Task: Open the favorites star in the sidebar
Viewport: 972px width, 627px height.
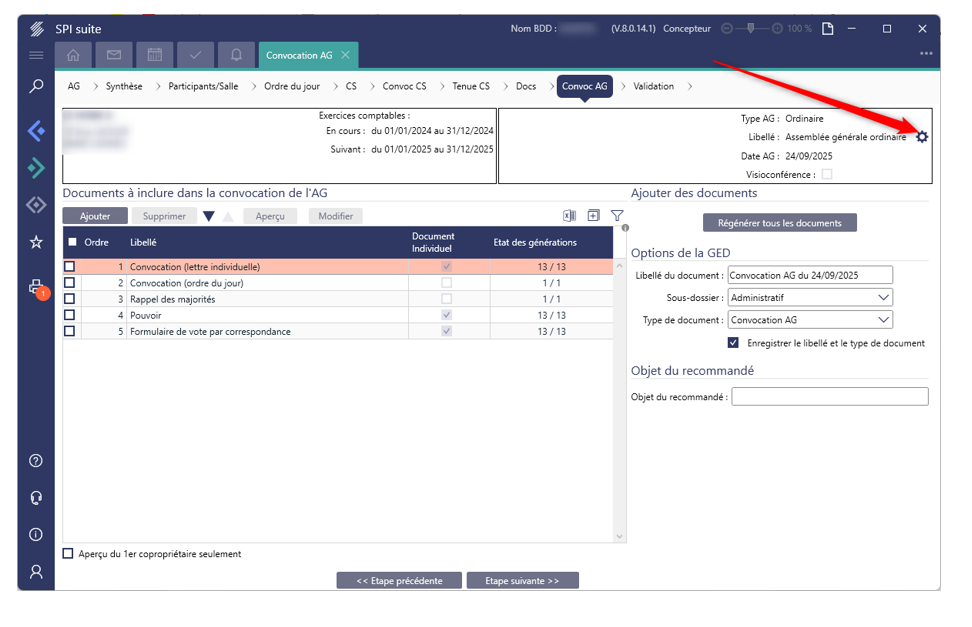Action: coord(36,243)
